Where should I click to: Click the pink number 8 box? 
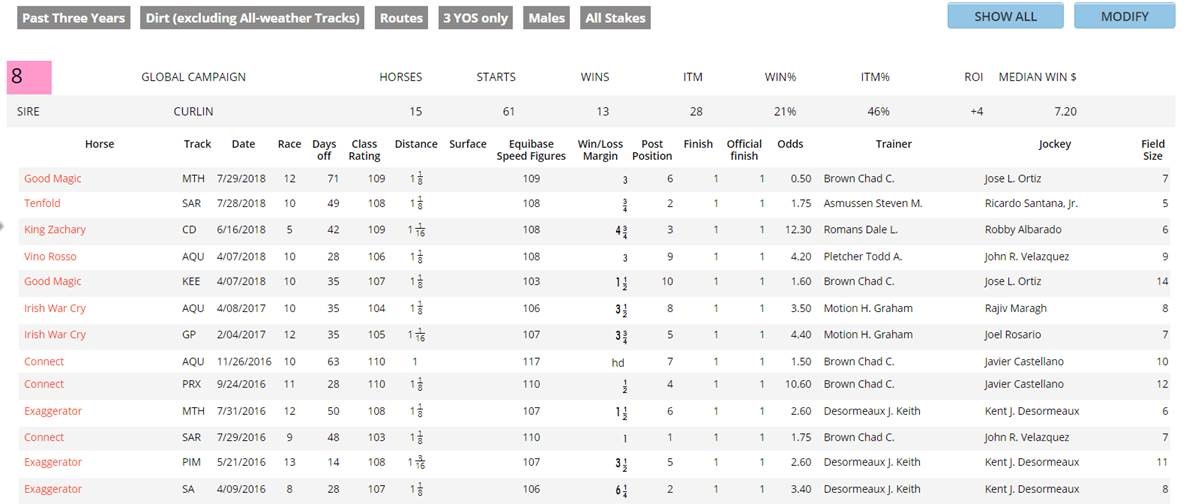pos(29,76)
